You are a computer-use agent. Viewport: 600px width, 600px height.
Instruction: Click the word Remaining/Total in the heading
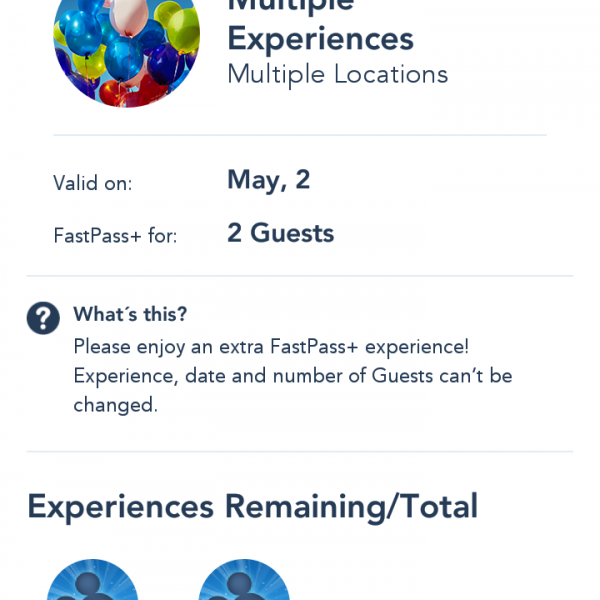click(351, 507)
